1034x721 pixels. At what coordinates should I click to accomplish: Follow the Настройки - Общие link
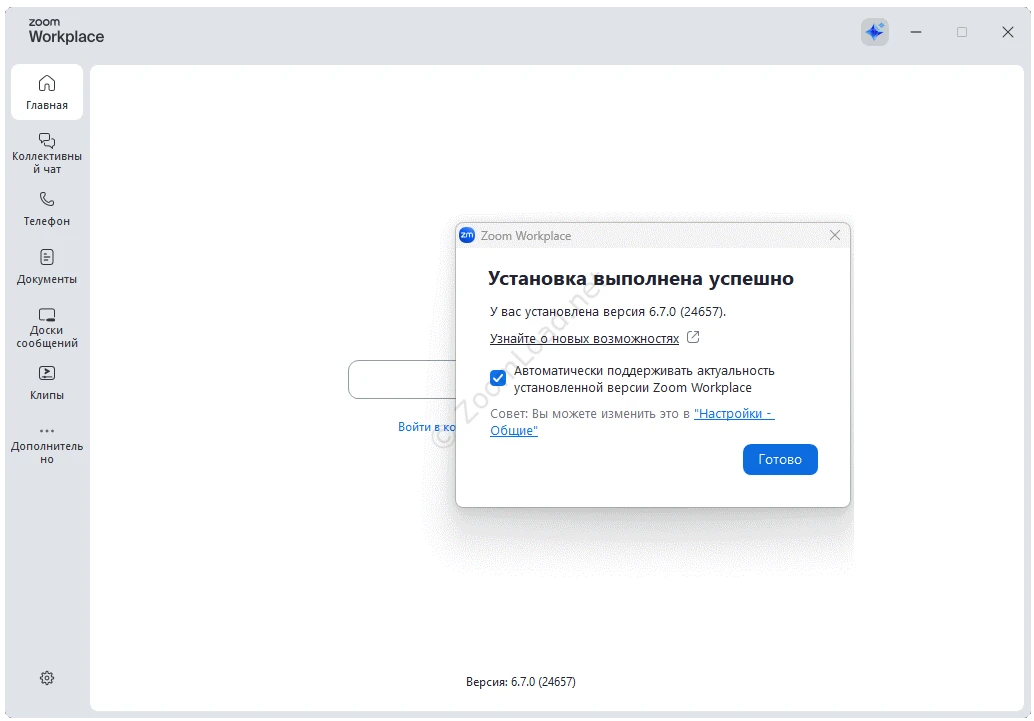pyautogui.click(x=734, y=414)
